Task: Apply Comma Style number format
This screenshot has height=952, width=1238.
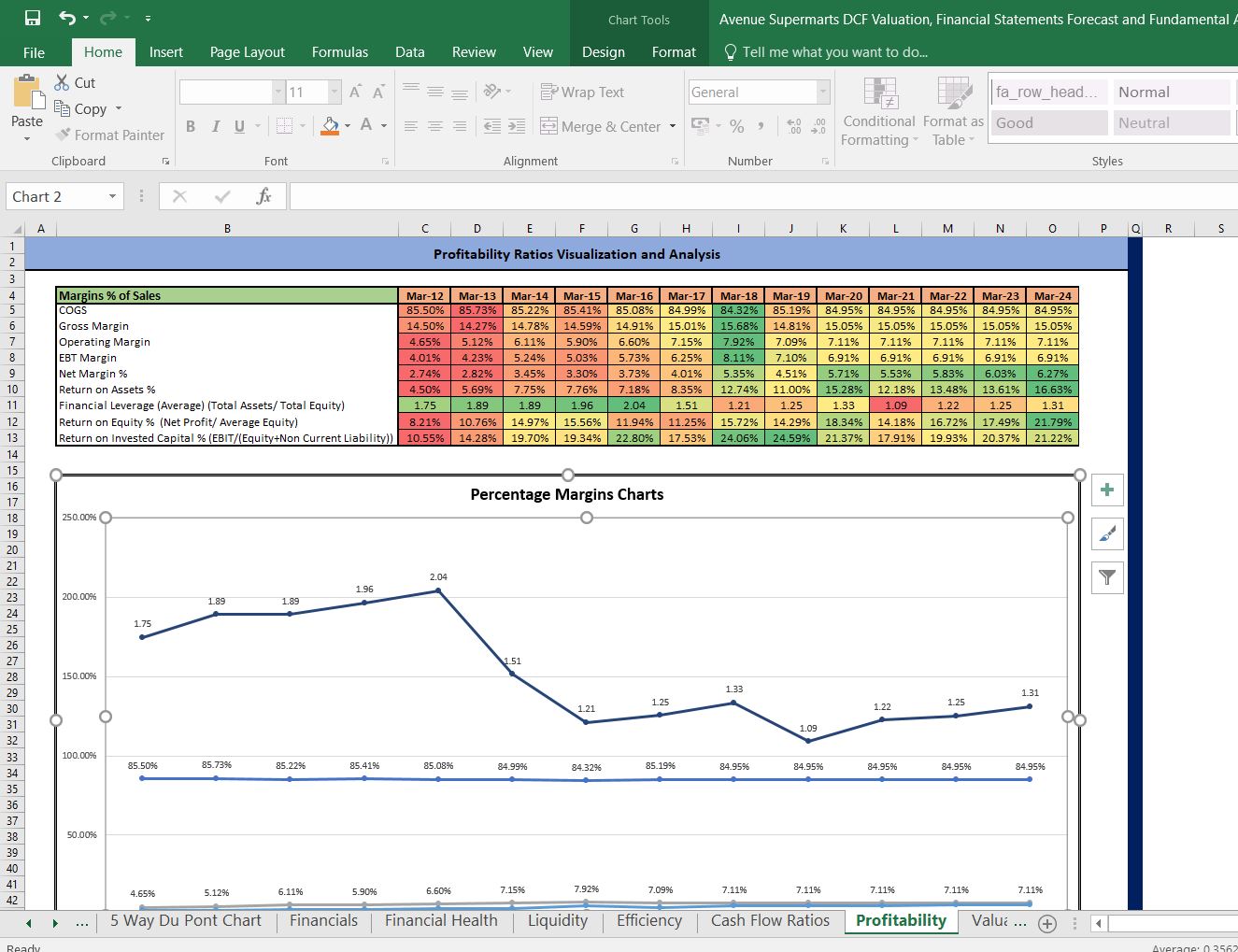Action: tap(761, 126)
